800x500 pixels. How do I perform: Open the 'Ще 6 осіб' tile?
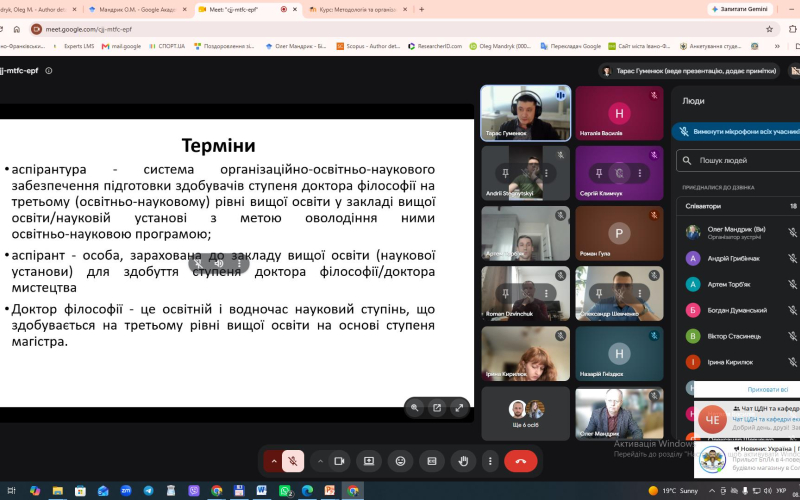pos(526,414)
